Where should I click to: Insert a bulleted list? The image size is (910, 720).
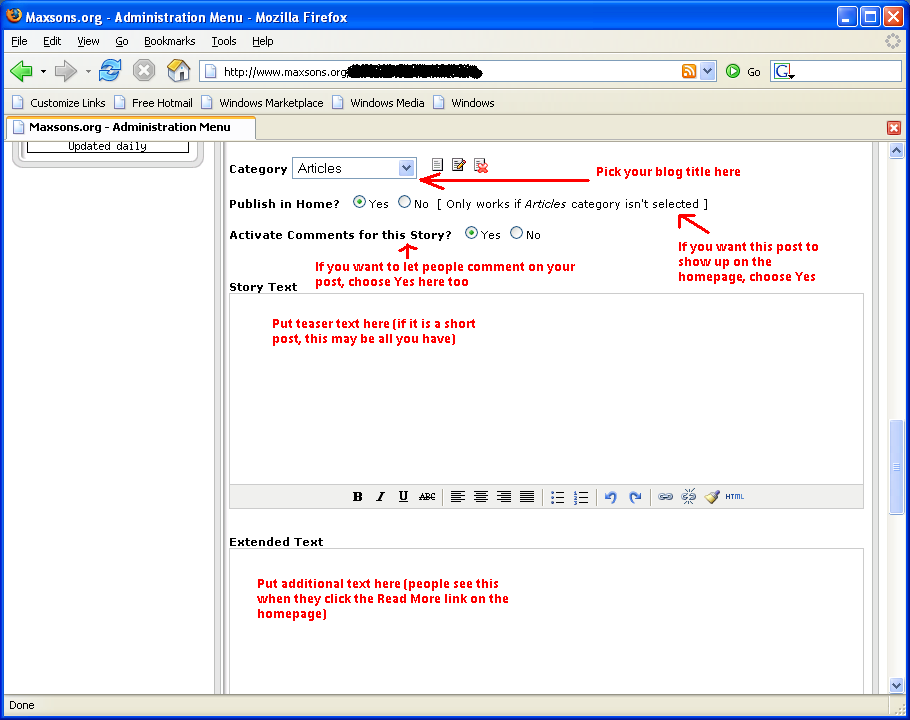[x=557, y=497]
